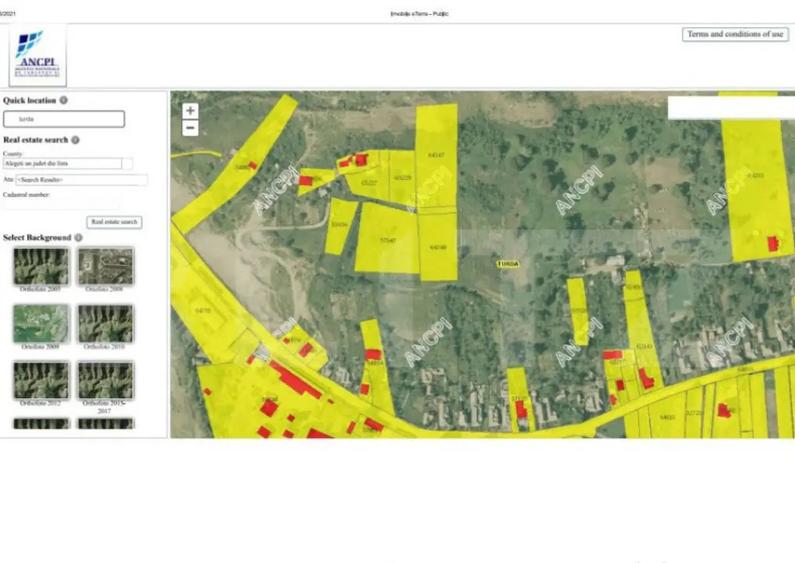Click the map zoom out minus button

(x=190, y=128)
